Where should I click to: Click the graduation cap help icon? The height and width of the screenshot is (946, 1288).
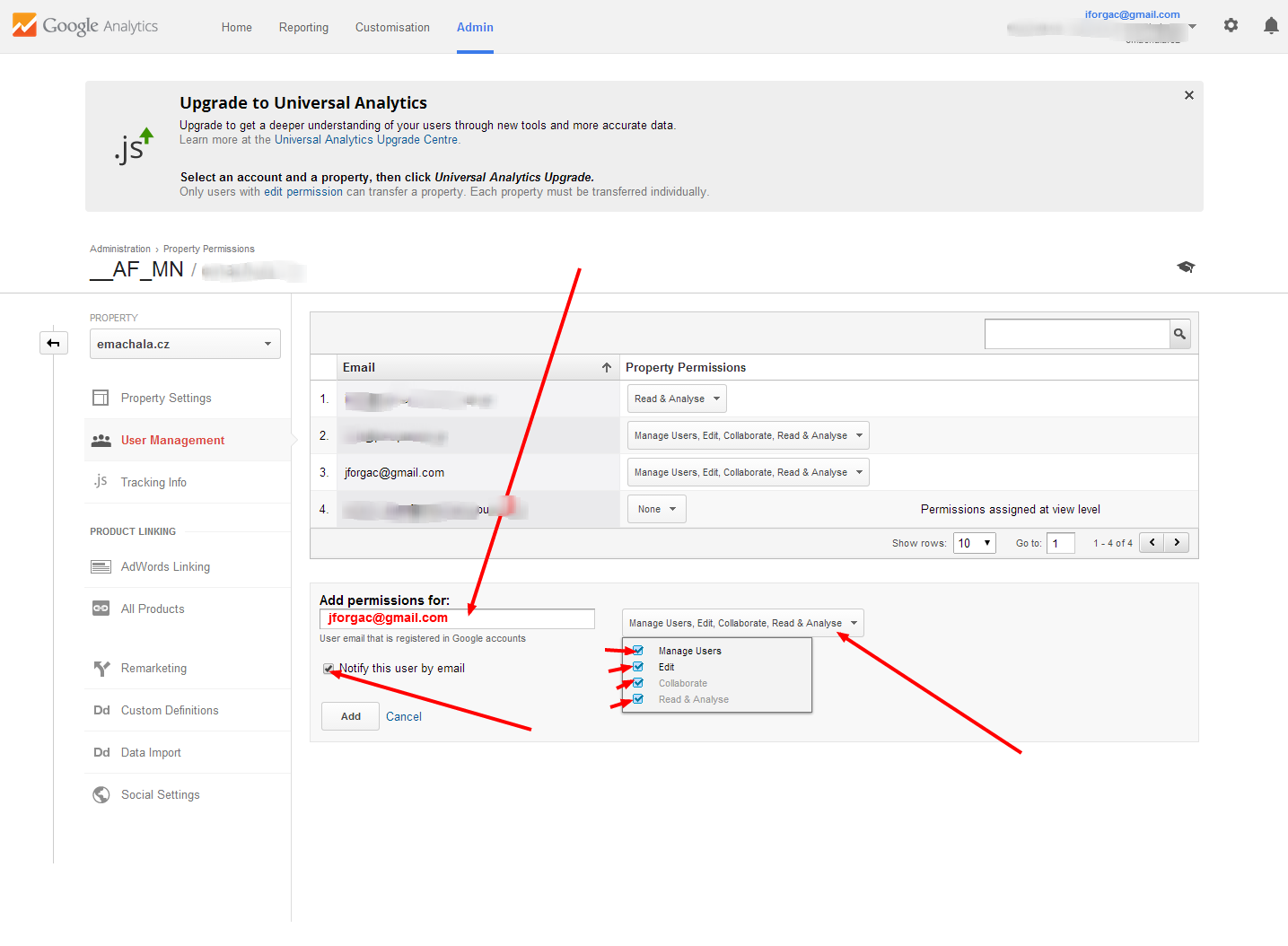point(1186,267)
